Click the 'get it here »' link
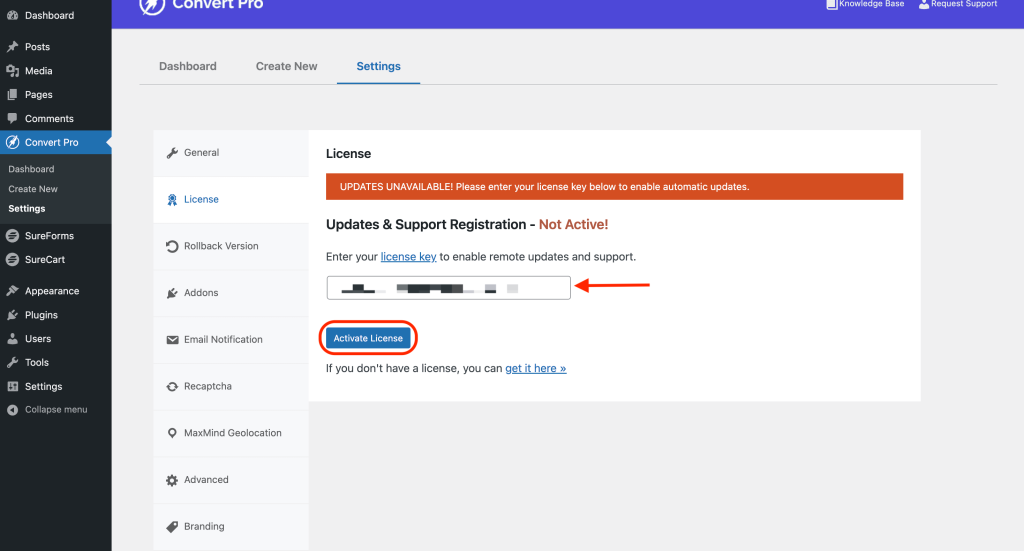Screen dimensions: 1024x551 (x=536, y=368)
